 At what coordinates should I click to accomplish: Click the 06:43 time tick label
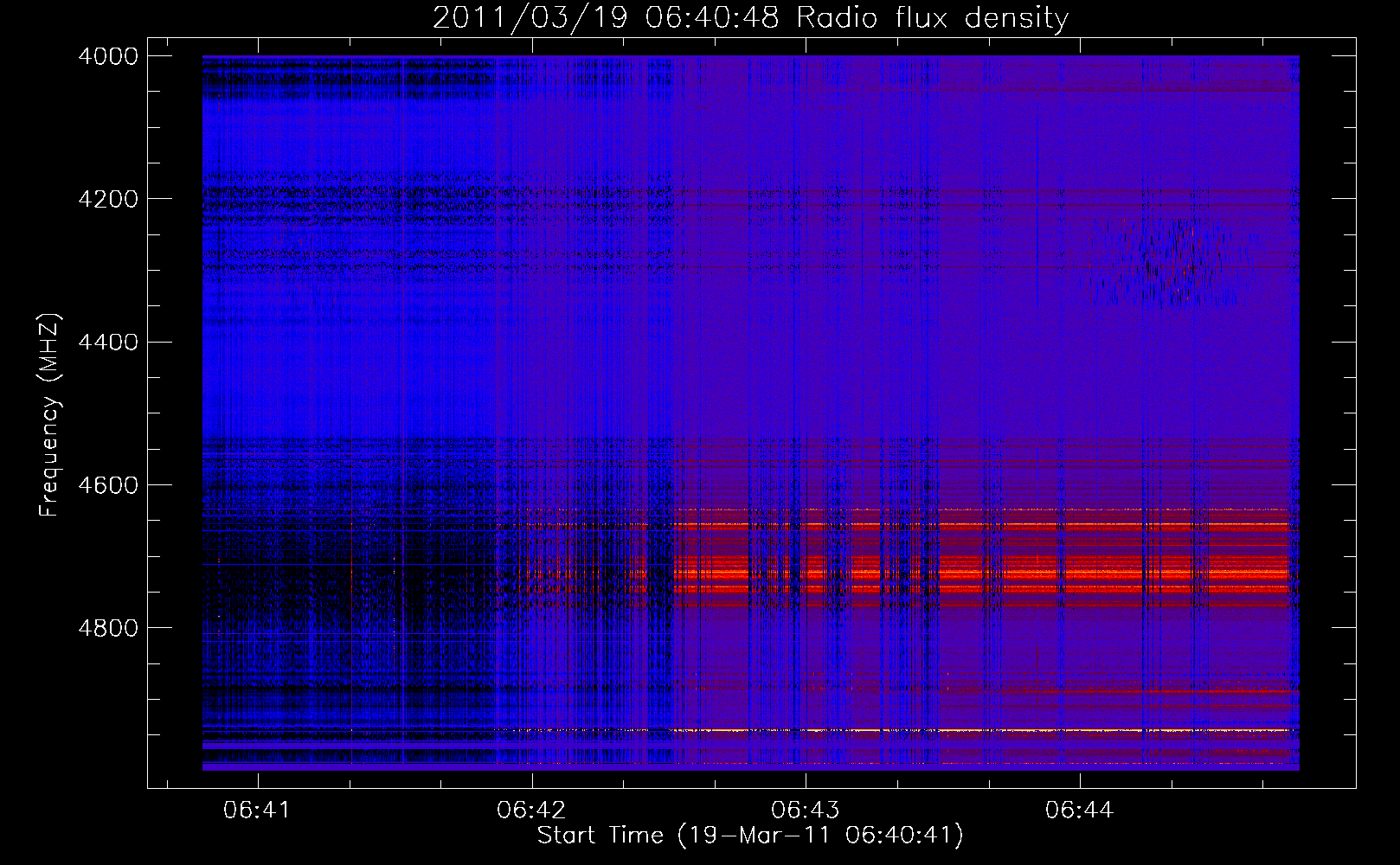(x=806, y=811)
